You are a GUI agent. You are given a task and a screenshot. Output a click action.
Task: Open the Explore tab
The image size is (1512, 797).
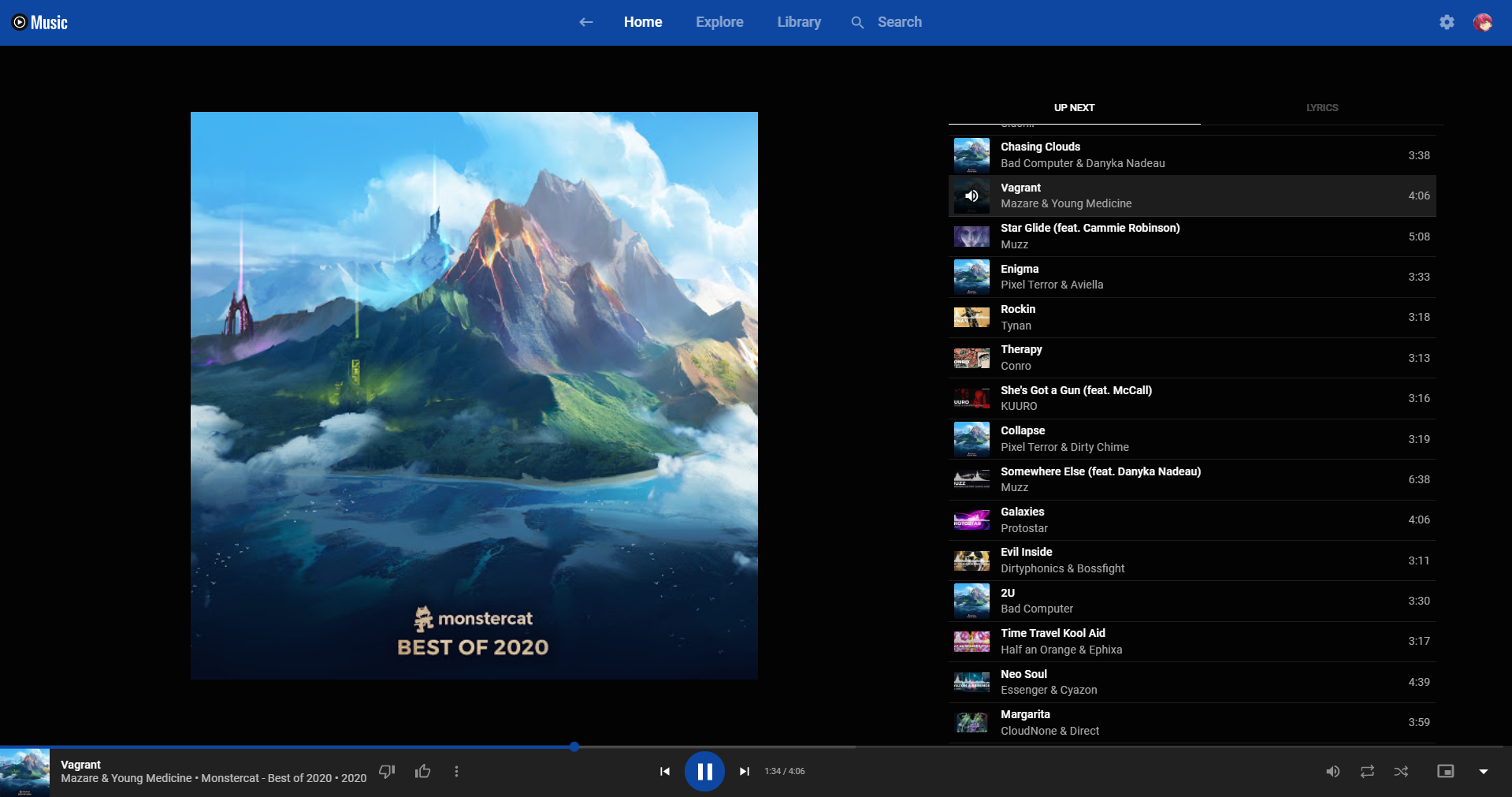(x=719, y=22)
